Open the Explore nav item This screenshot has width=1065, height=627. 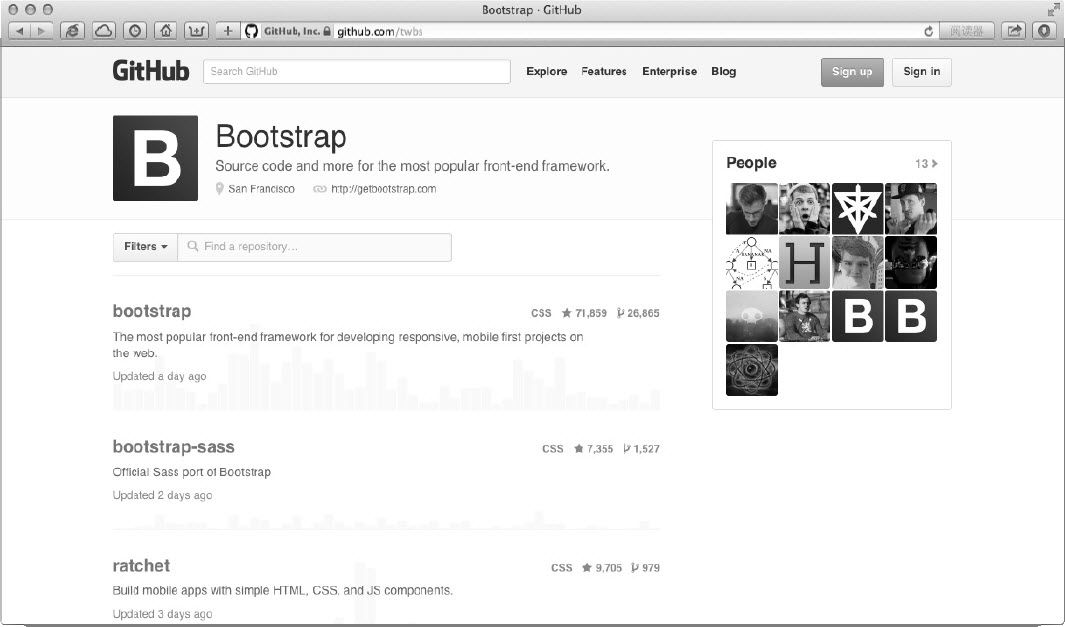click(547, 71)
